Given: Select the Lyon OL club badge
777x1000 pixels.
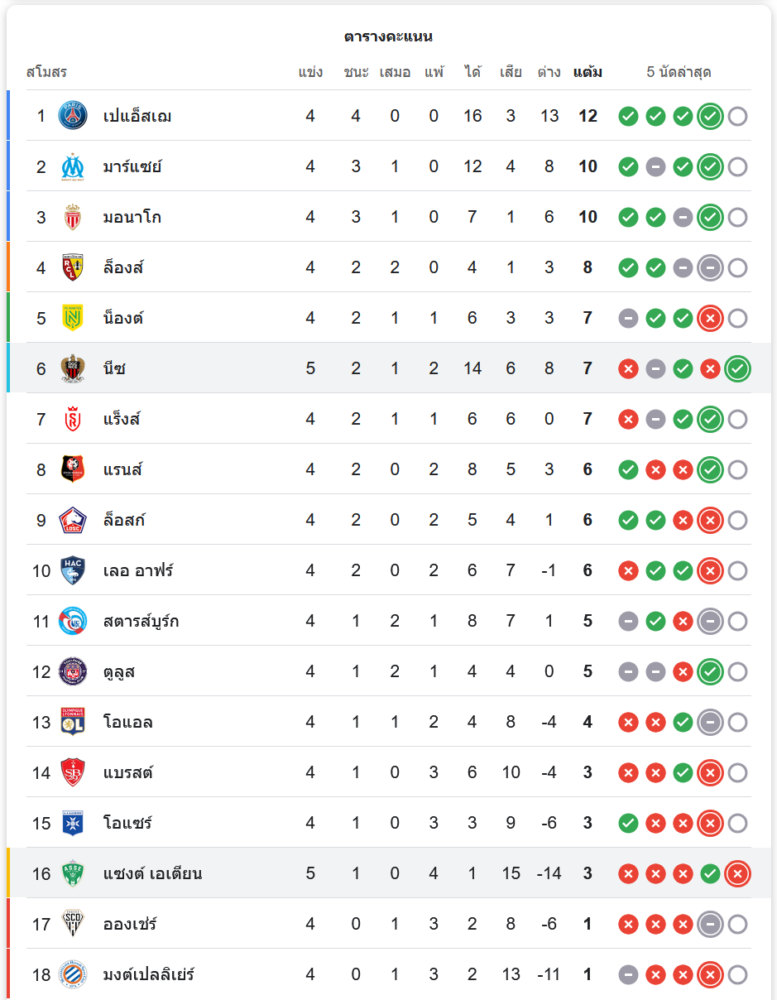Looking at the screenshot, I should coord(73,721).
